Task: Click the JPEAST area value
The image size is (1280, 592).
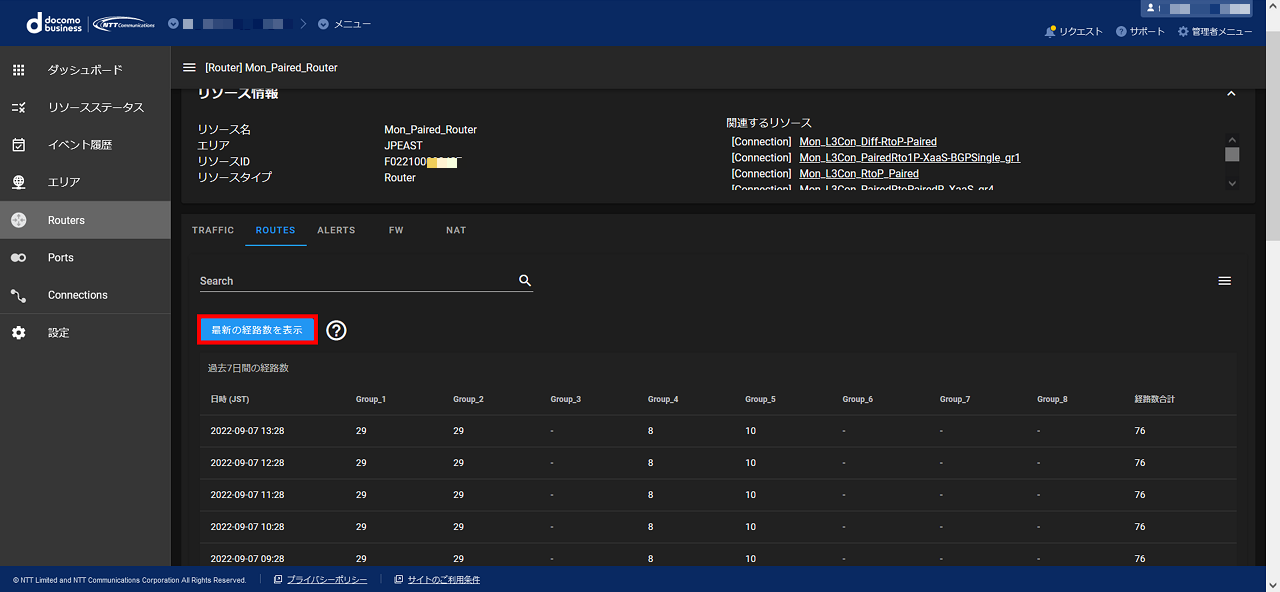Action: (x=404, y=146)
